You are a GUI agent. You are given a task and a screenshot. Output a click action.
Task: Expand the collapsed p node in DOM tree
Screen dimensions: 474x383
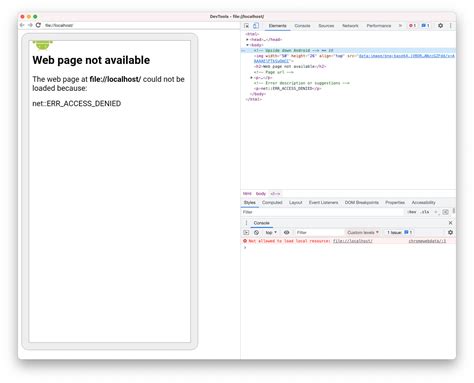[x=252, y=77]
